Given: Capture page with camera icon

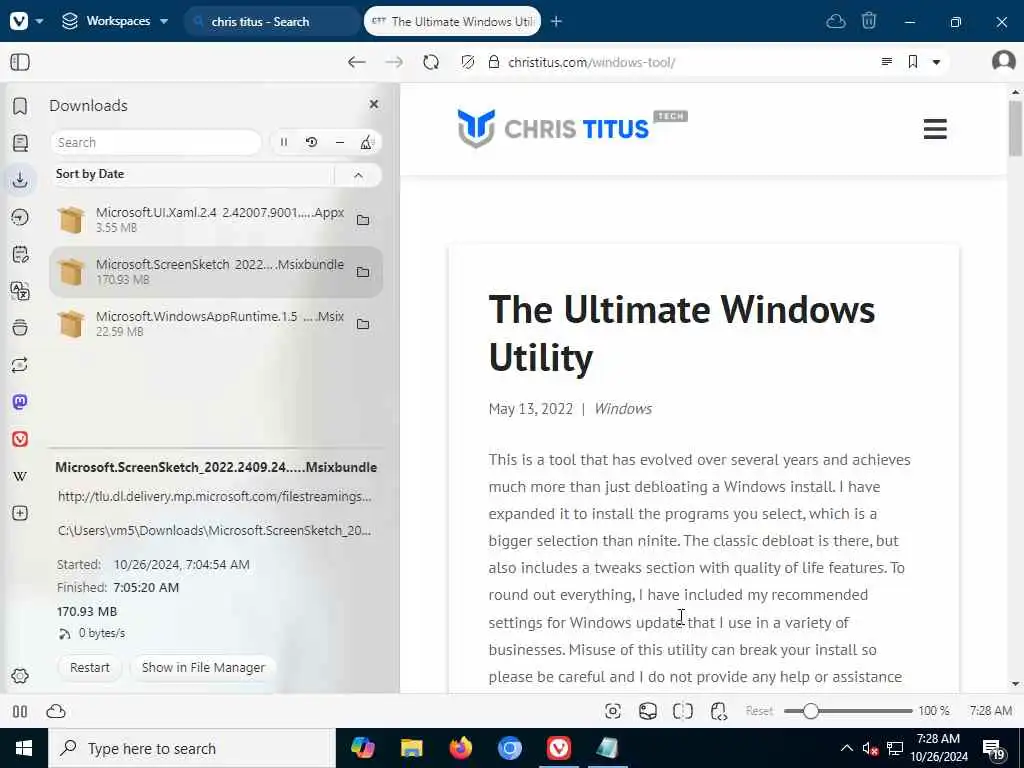Looking at the screenshot, I should [x=613, y=711].
